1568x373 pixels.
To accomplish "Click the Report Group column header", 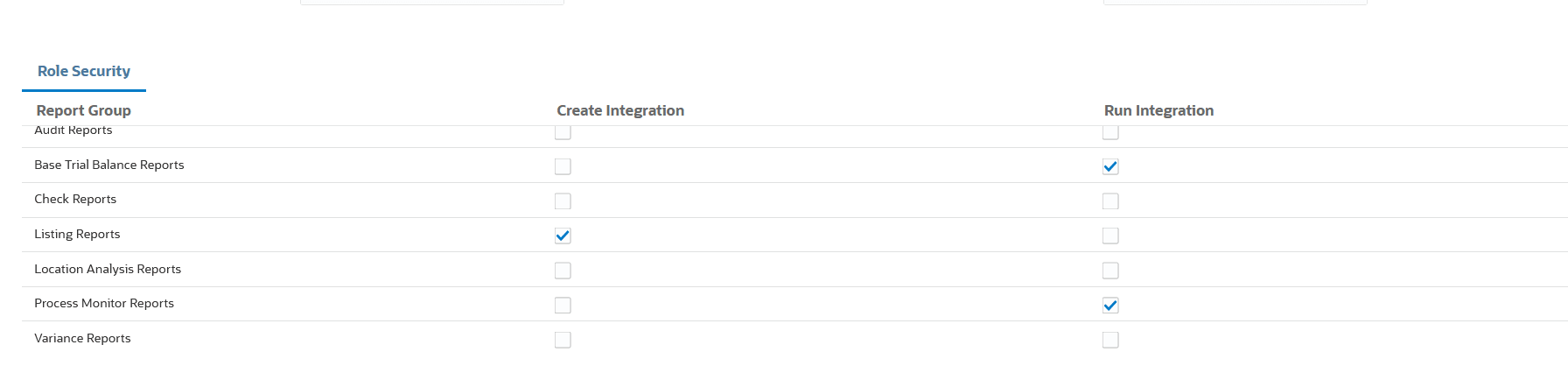I will point(84,110).
